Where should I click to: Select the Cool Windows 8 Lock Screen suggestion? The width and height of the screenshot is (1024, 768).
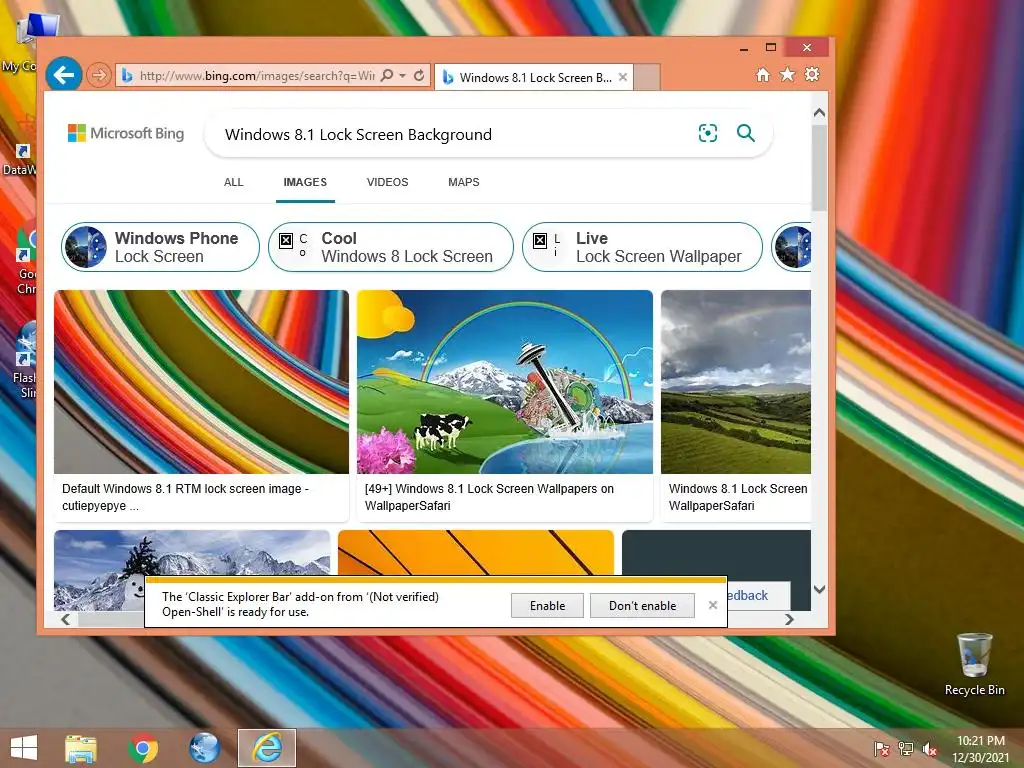pyautogui.click(x=391, y=248)
